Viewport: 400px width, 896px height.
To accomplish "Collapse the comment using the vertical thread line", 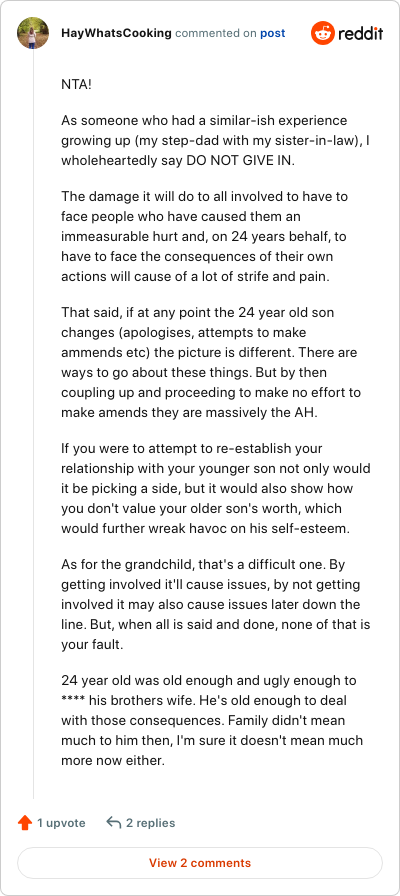I will point(33,425).
